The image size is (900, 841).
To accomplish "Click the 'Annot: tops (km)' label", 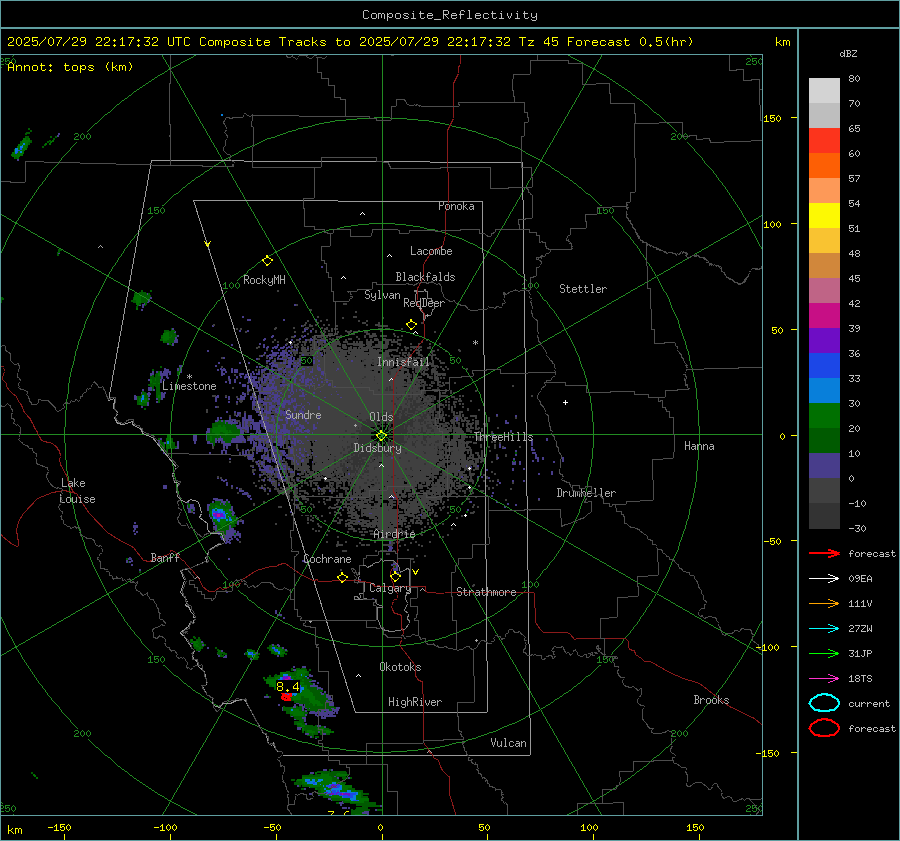I will [70, 67].
